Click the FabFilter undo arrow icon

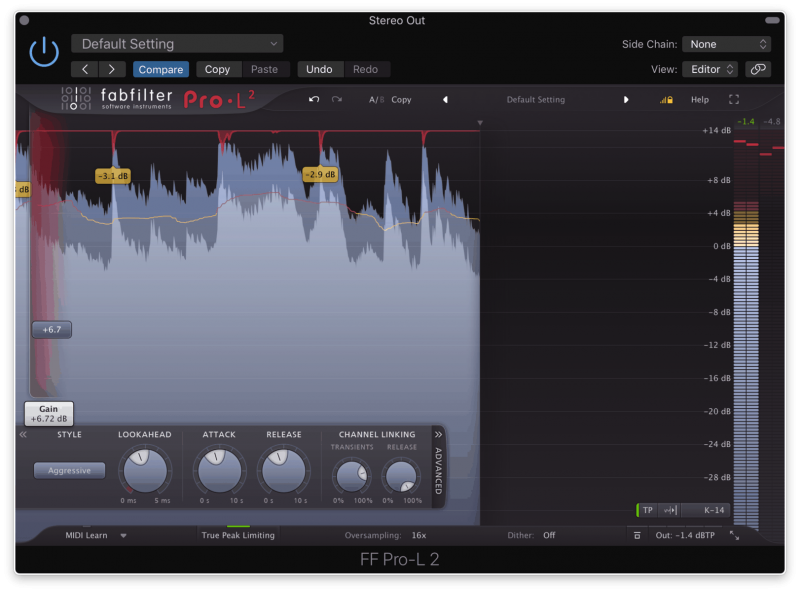[x=314, y=100]
